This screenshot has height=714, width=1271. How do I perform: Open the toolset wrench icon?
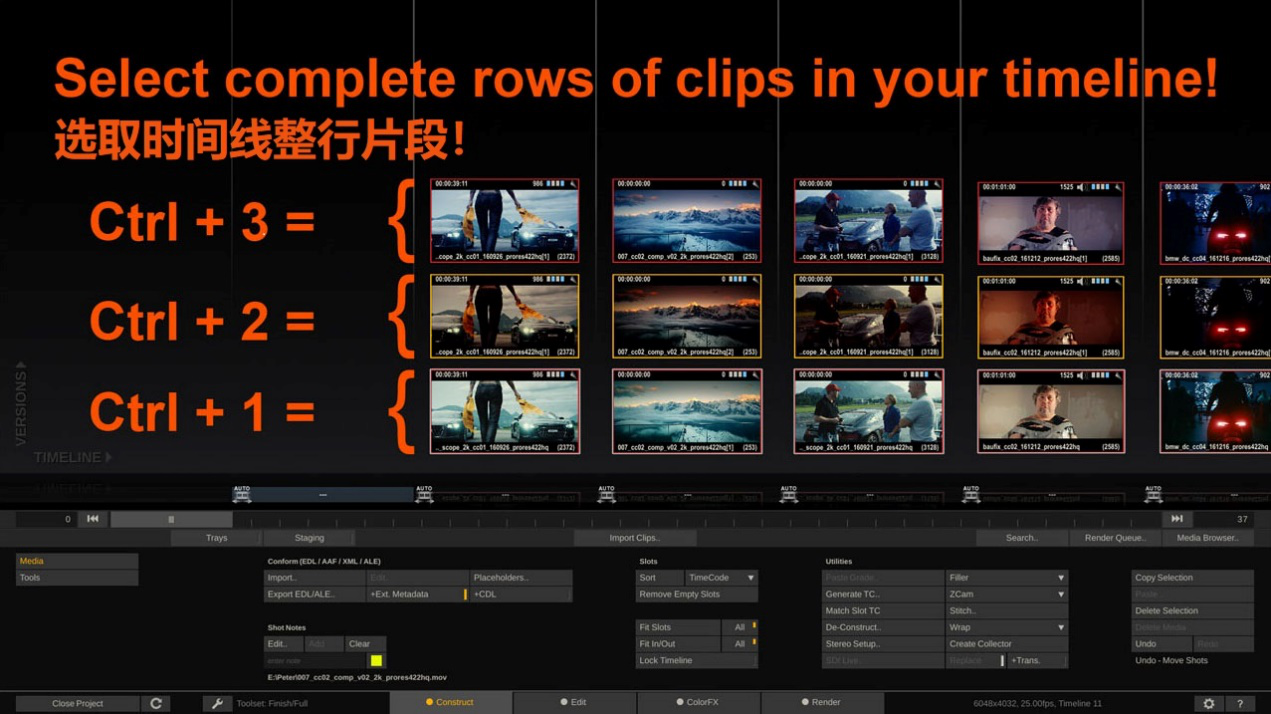217,703
